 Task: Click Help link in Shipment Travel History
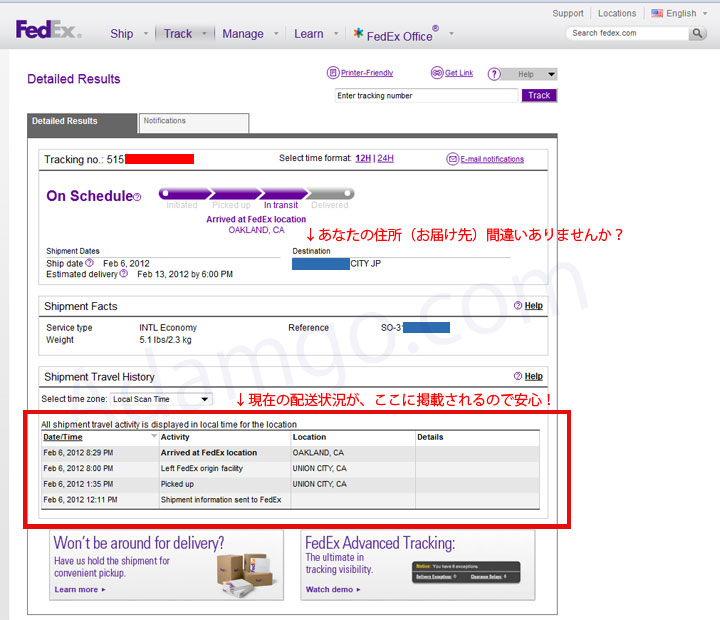coord(534,376)
